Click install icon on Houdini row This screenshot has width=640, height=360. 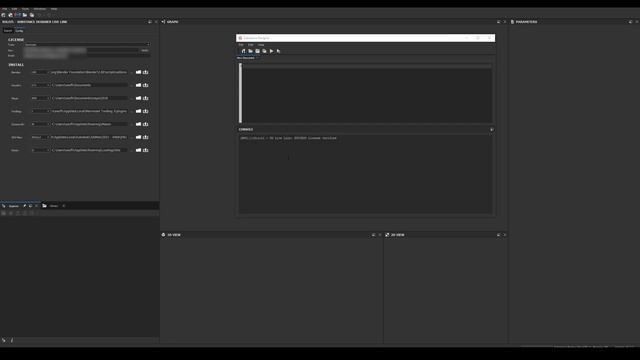pyautogui.click(x=145, y=85)
